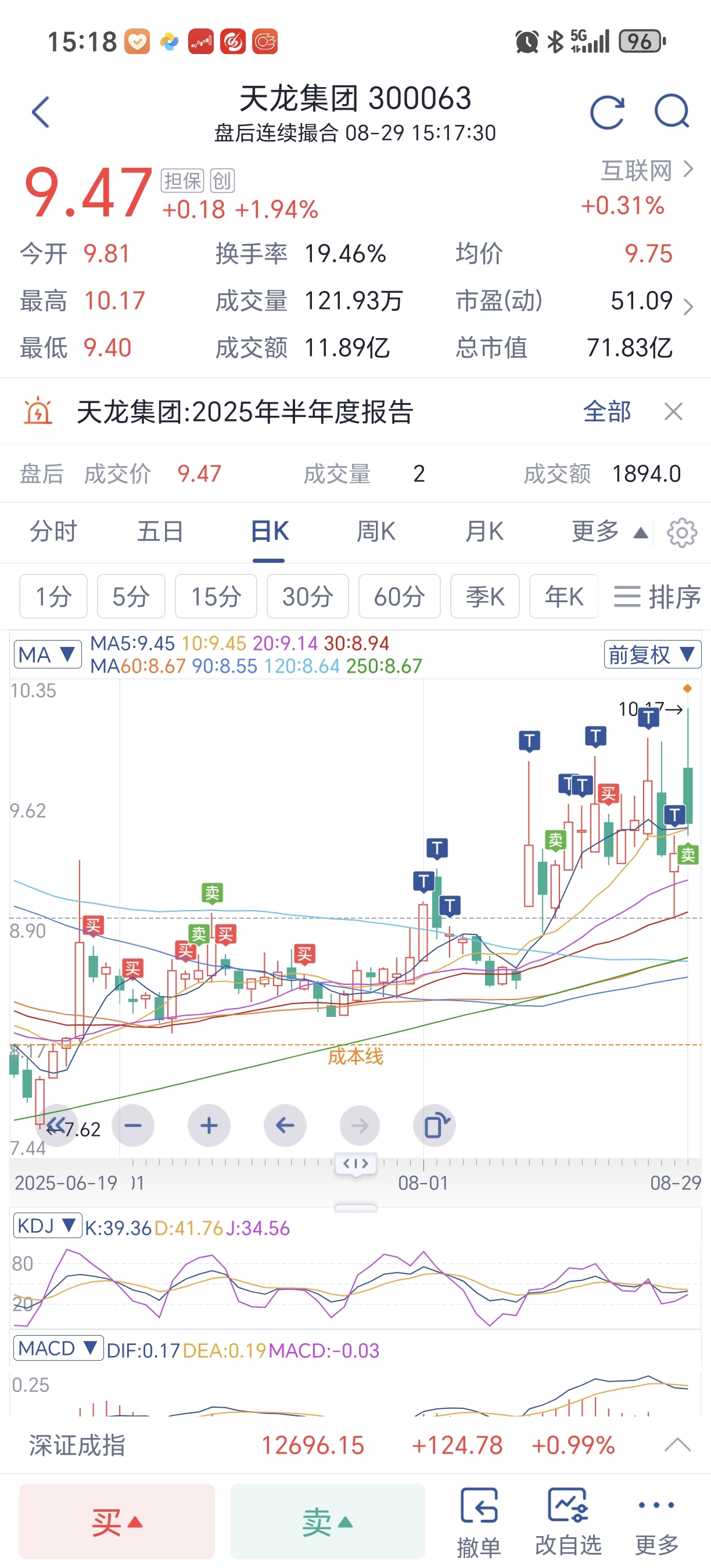The height and width of the screenshot is (1568, 711).
Task: Tap the 创 ChiNext tag
Action: coord(222,180)
